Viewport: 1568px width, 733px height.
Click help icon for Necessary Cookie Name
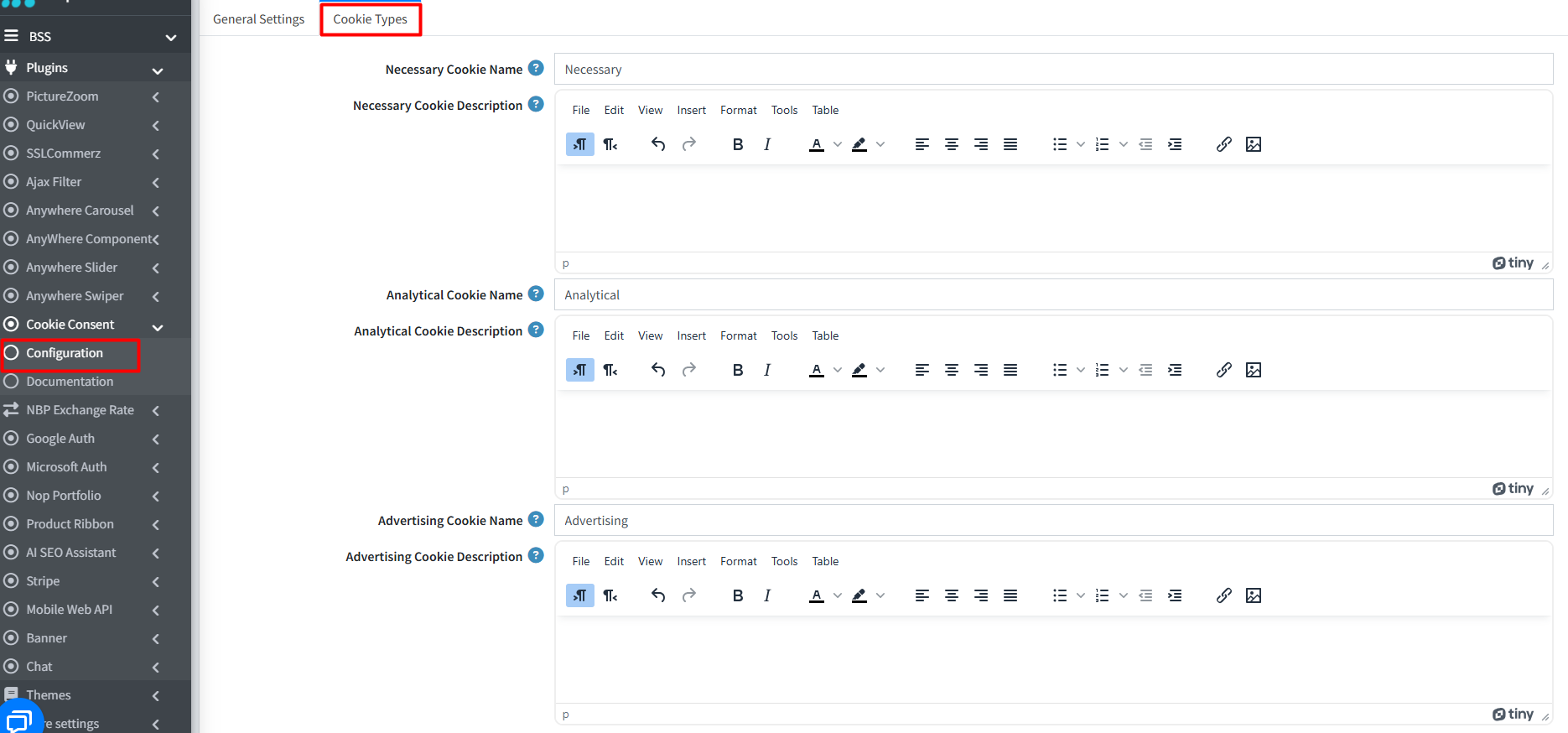coord(537,68)
